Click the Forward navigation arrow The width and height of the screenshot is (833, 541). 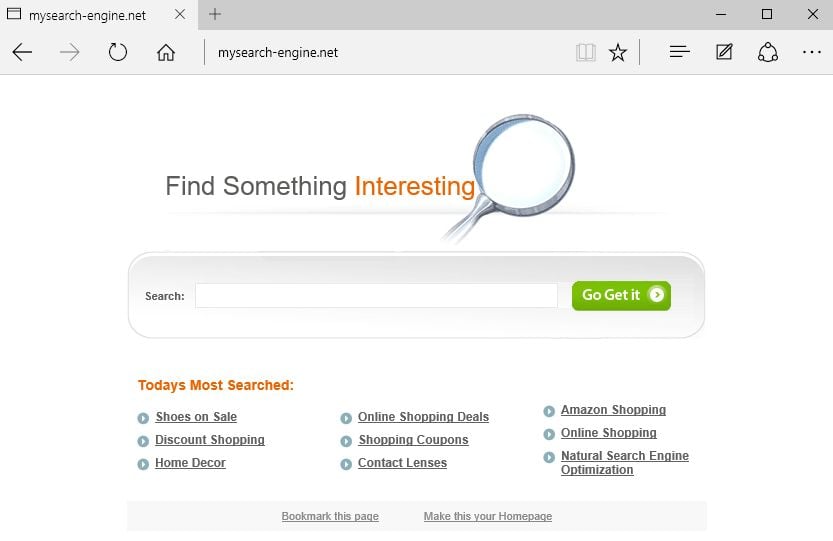(x=70, y=53)
